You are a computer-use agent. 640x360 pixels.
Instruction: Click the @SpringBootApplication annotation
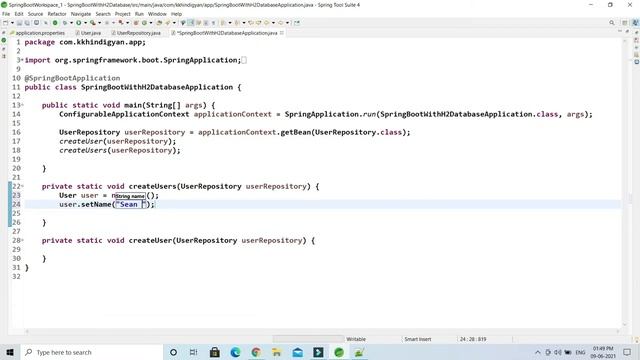72,78
